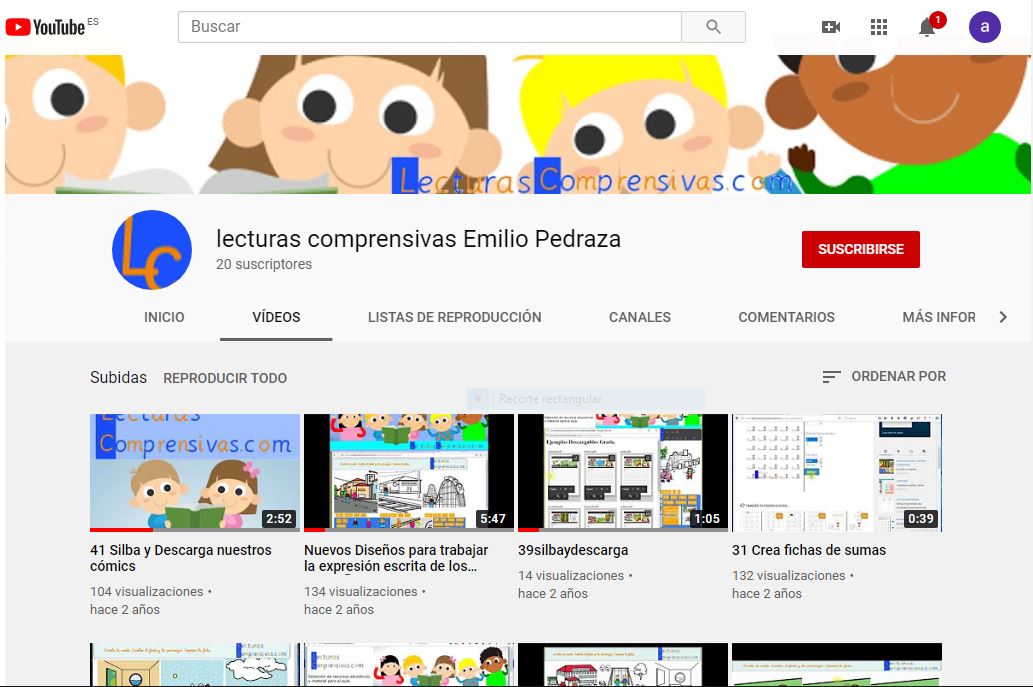Open the notifications bell

tap(928, 27)
